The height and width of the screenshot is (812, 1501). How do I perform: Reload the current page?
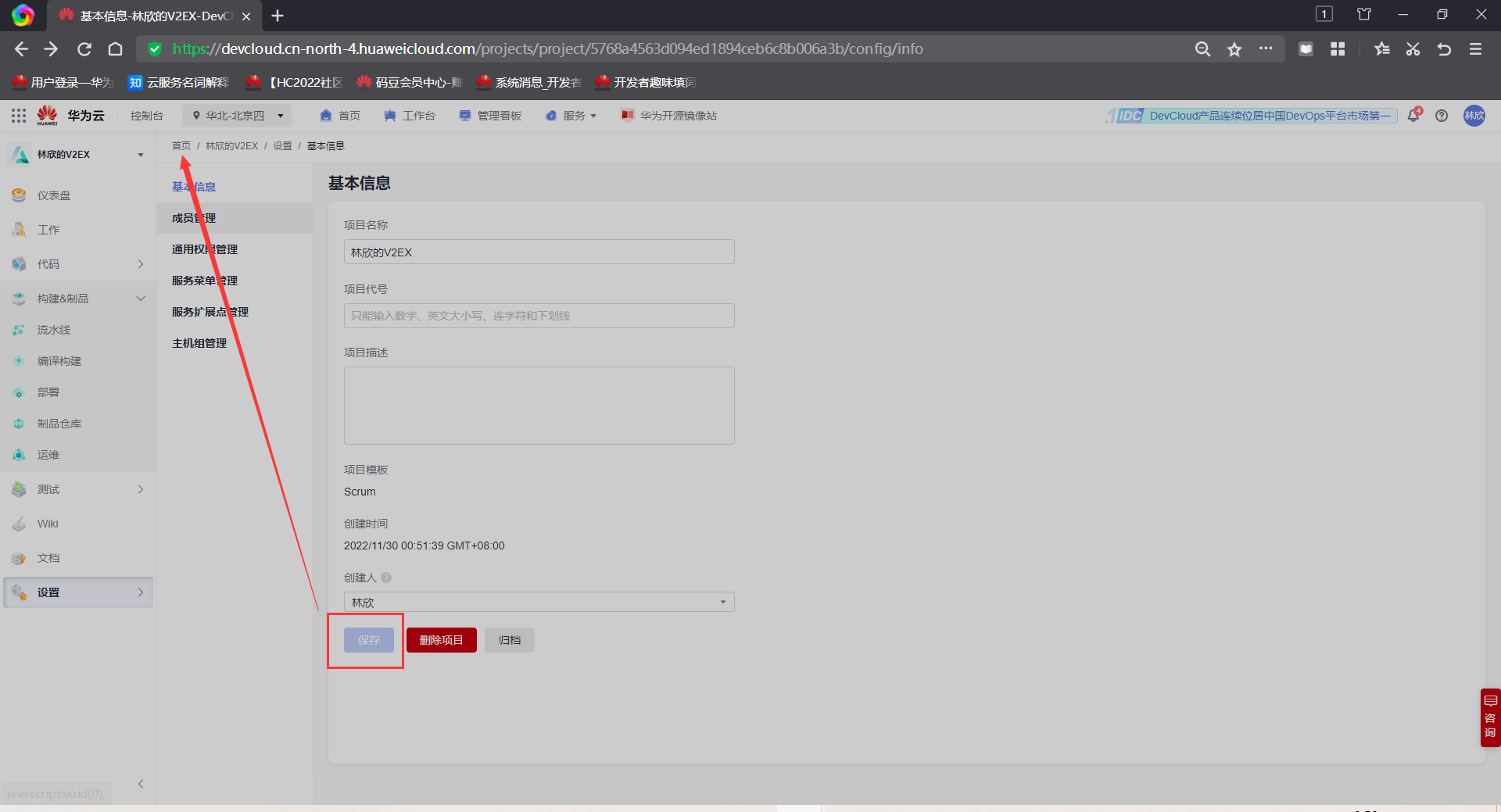[x=84, y=49]
